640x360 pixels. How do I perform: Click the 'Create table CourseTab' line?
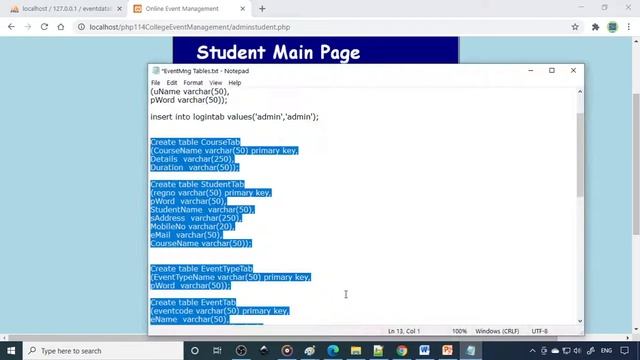point(195,142)
